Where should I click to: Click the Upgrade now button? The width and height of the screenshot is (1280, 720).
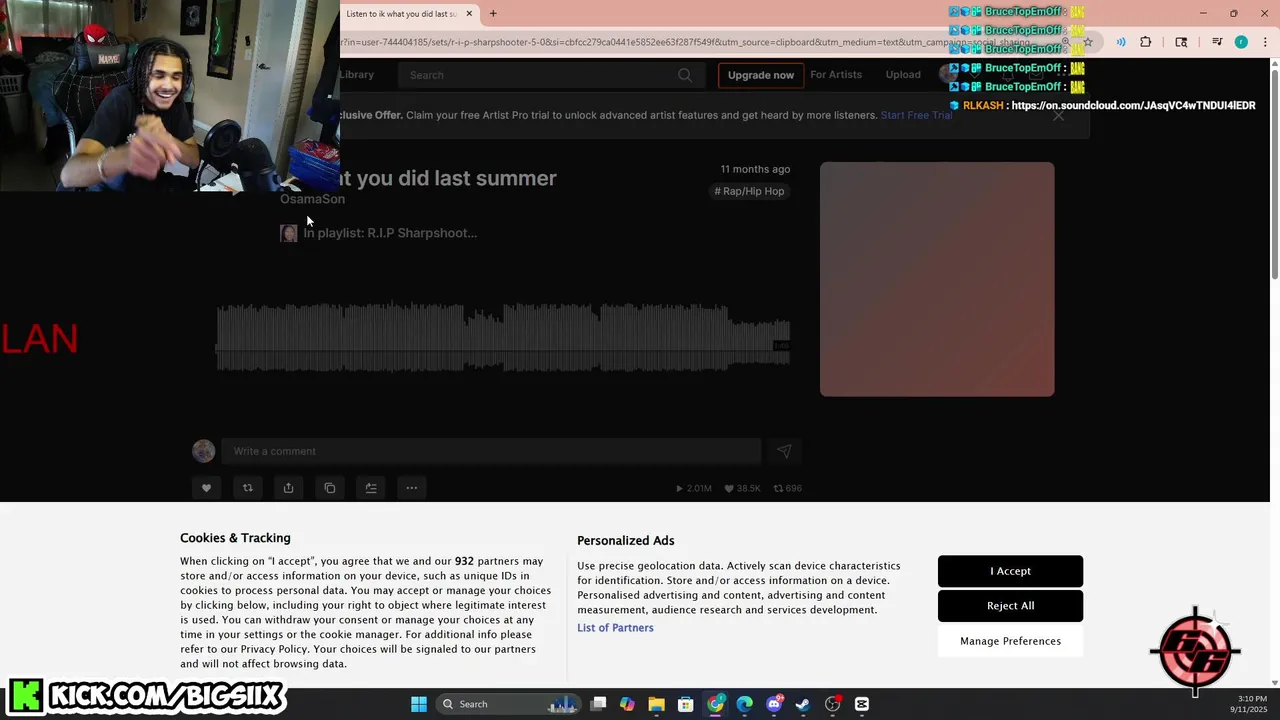tap(761, 75)
